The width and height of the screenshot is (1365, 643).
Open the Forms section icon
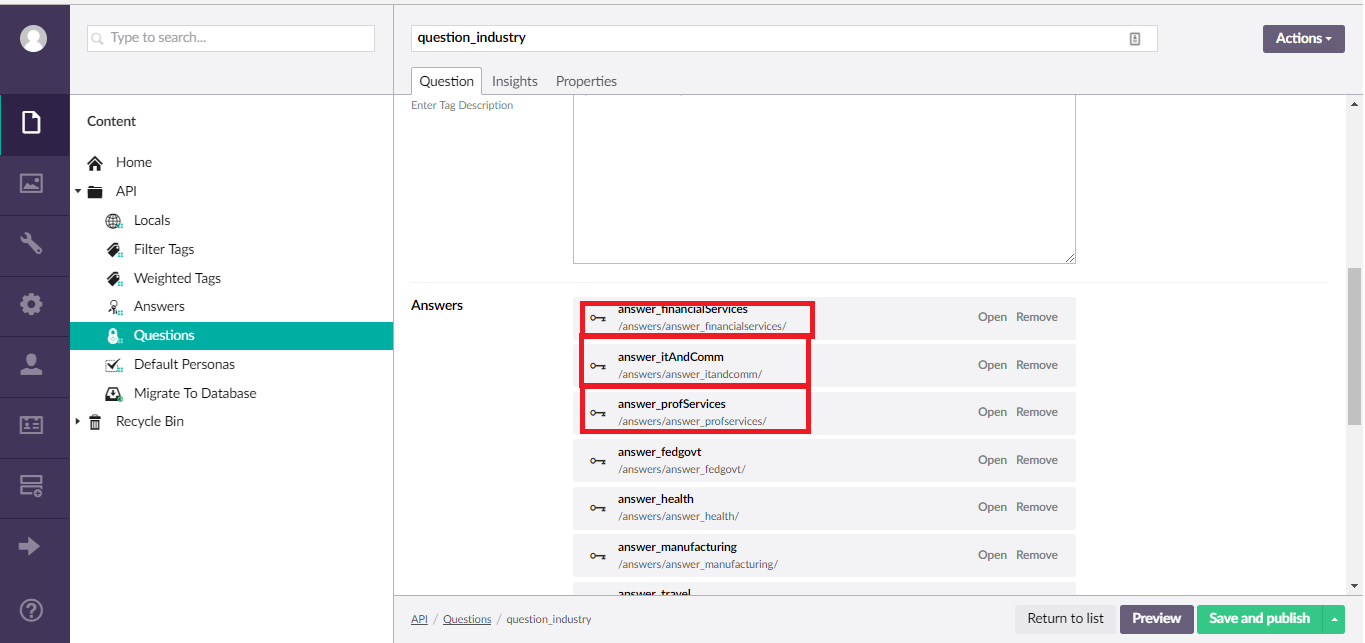(x=32, y=486)
